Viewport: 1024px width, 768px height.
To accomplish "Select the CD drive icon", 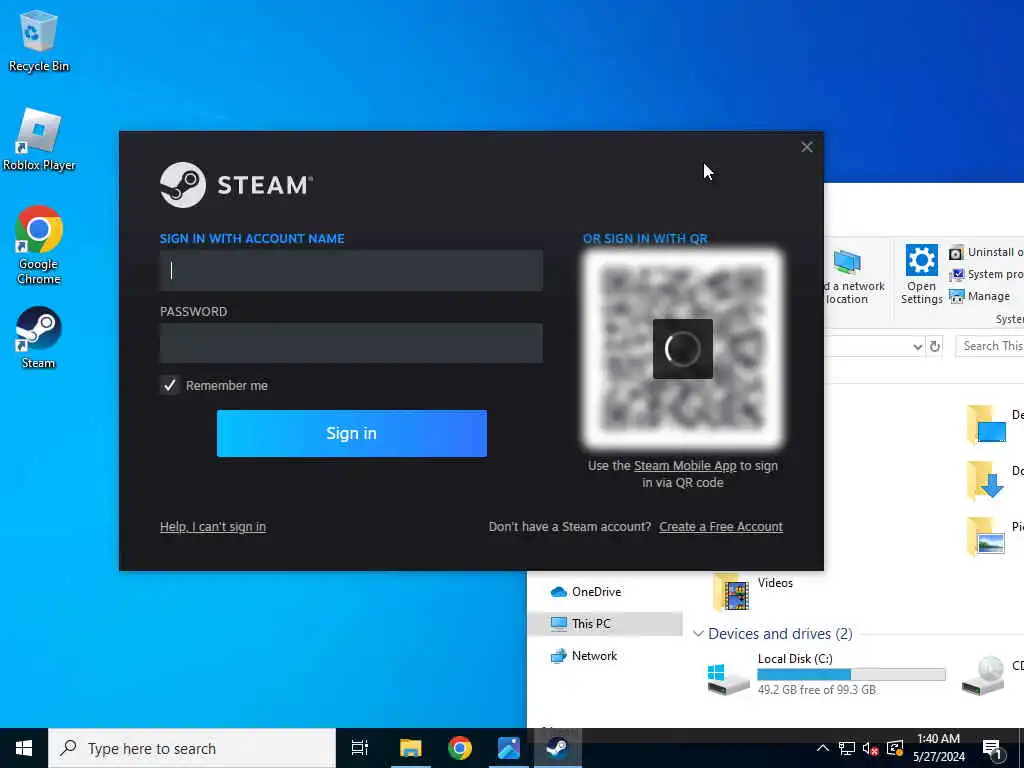I will pyautogui.click(x=984, y=676).
